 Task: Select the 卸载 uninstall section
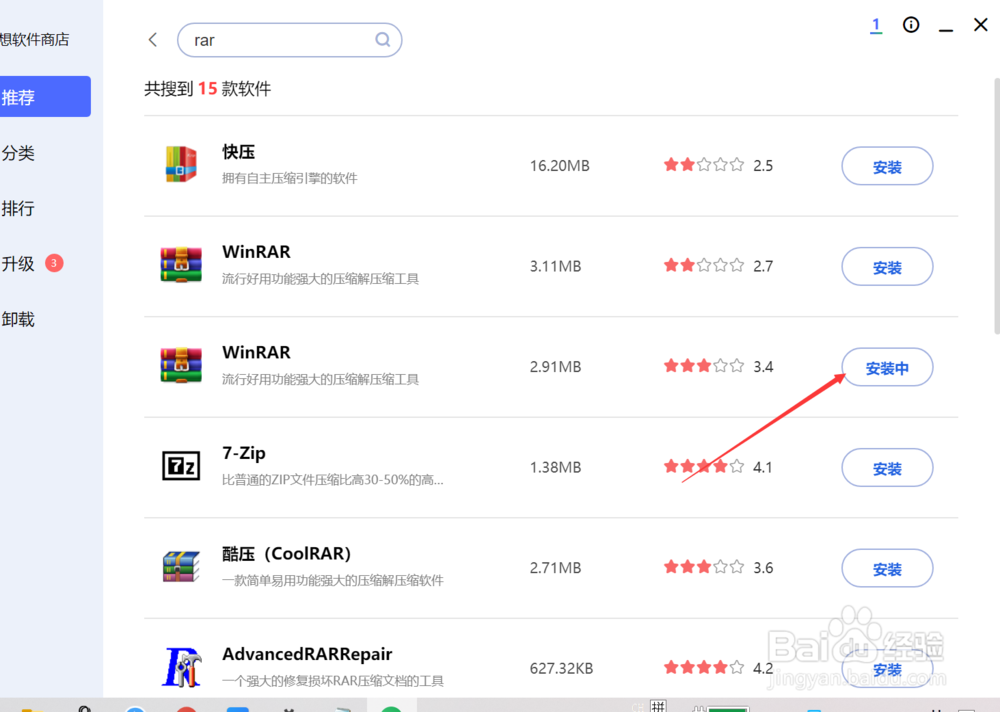point(18,319)
